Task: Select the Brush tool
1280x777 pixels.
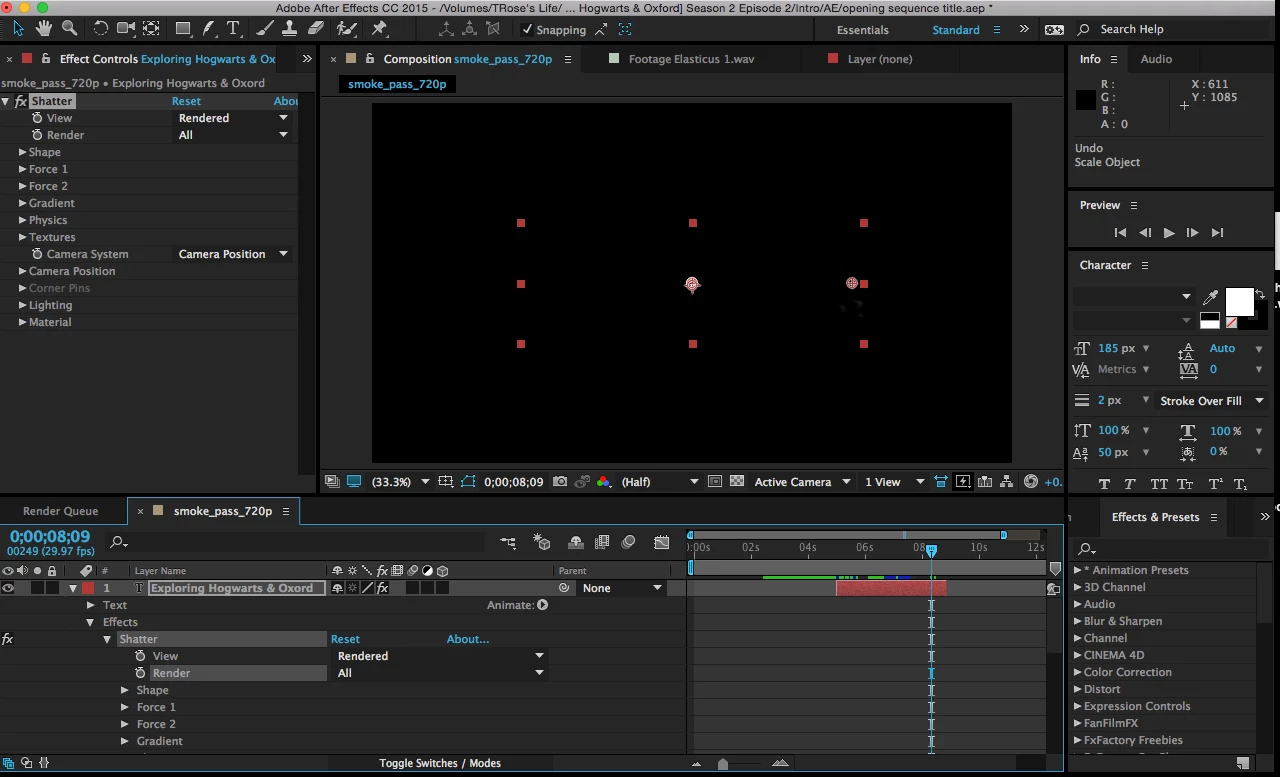Action: click(266, 28)
